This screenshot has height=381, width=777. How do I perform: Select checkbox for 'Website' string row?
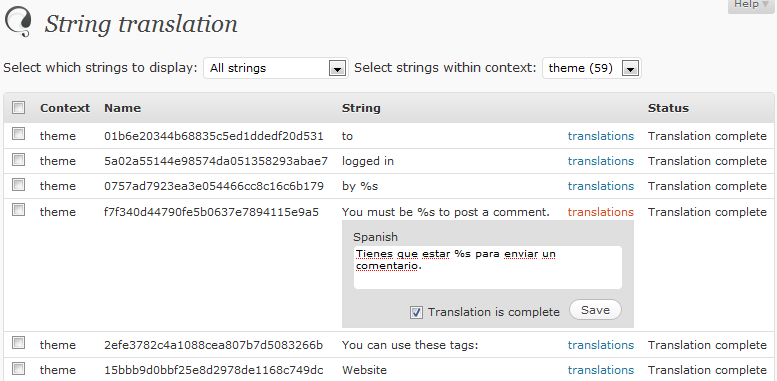pos(19,368)
